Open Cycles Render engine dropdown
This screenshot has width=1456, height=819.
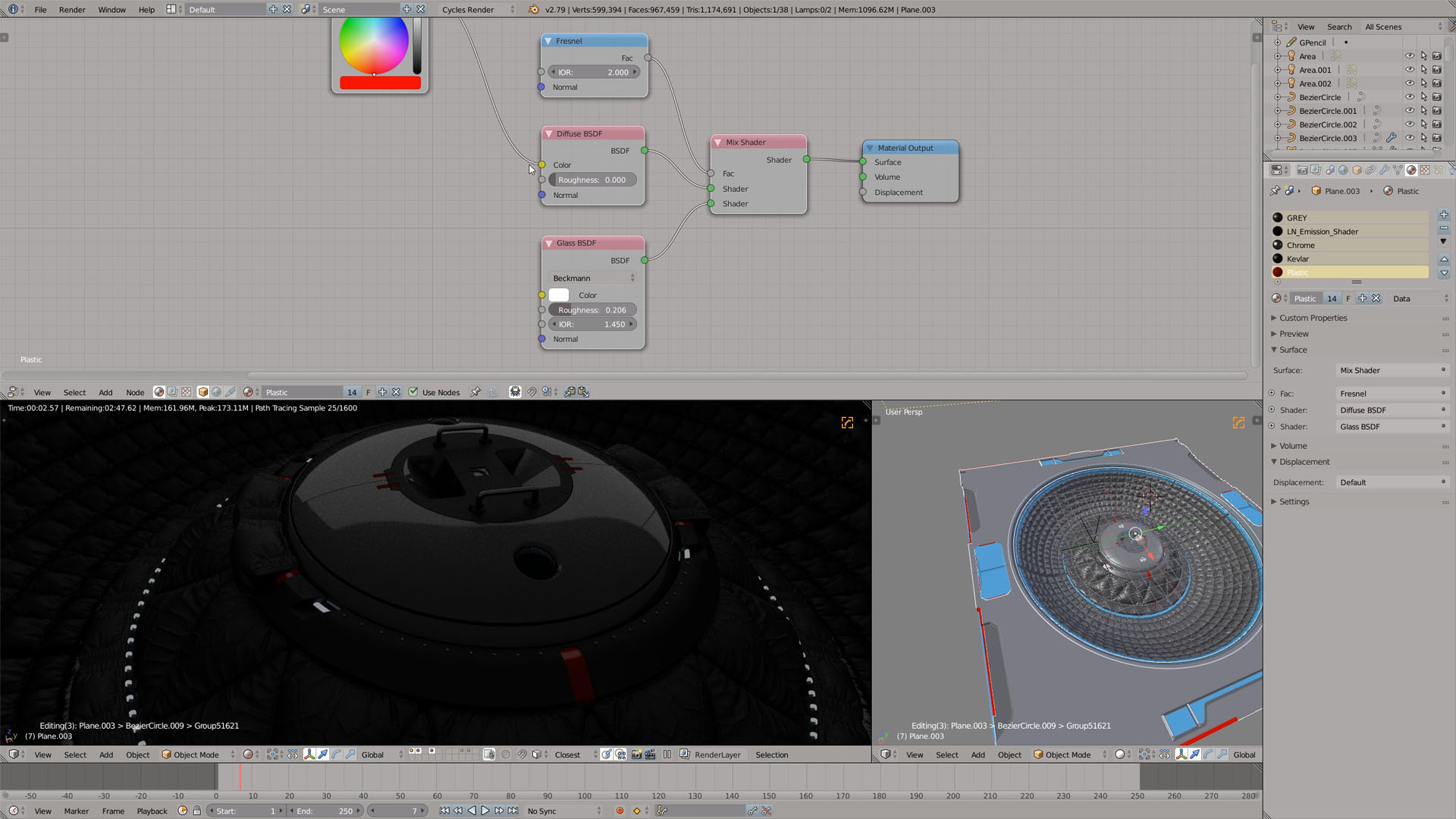(478, 9)
